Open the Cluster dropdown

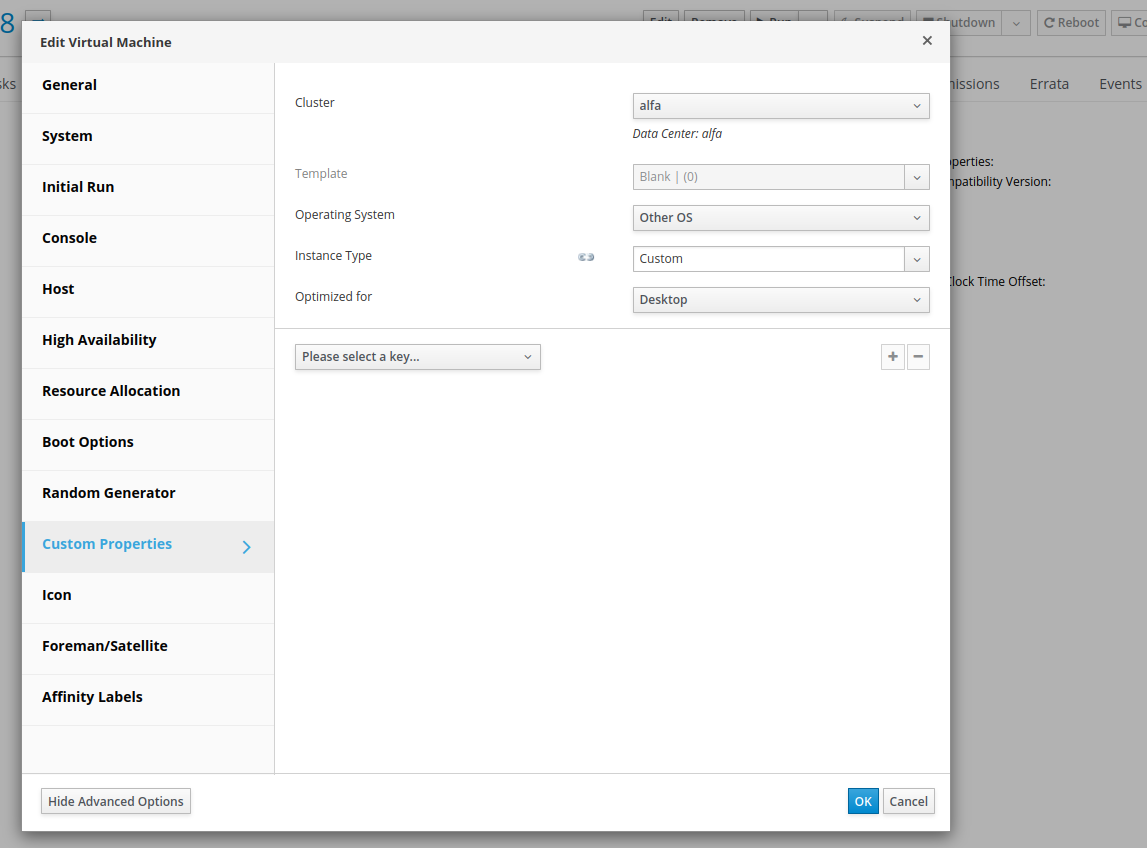point(780,106)
